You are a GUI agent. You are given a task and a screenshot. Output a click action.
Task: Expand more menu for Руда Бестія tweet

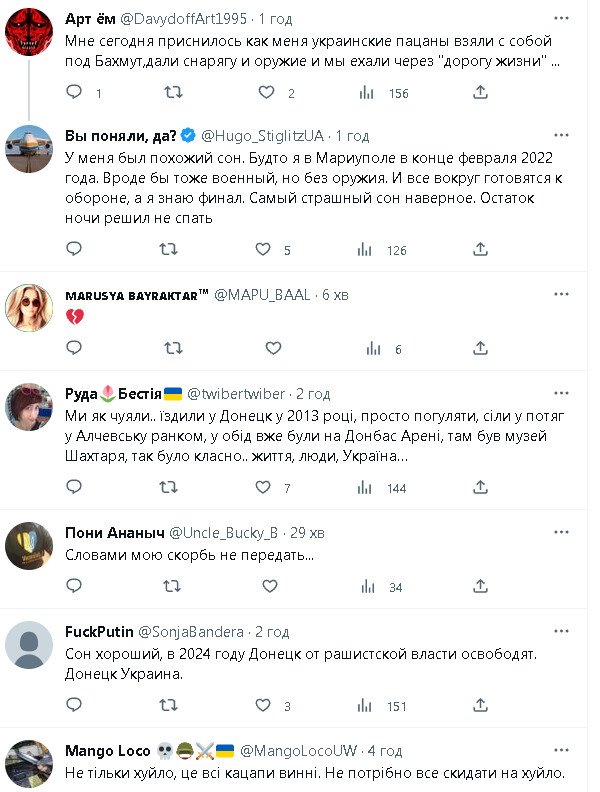click(562, 393)
